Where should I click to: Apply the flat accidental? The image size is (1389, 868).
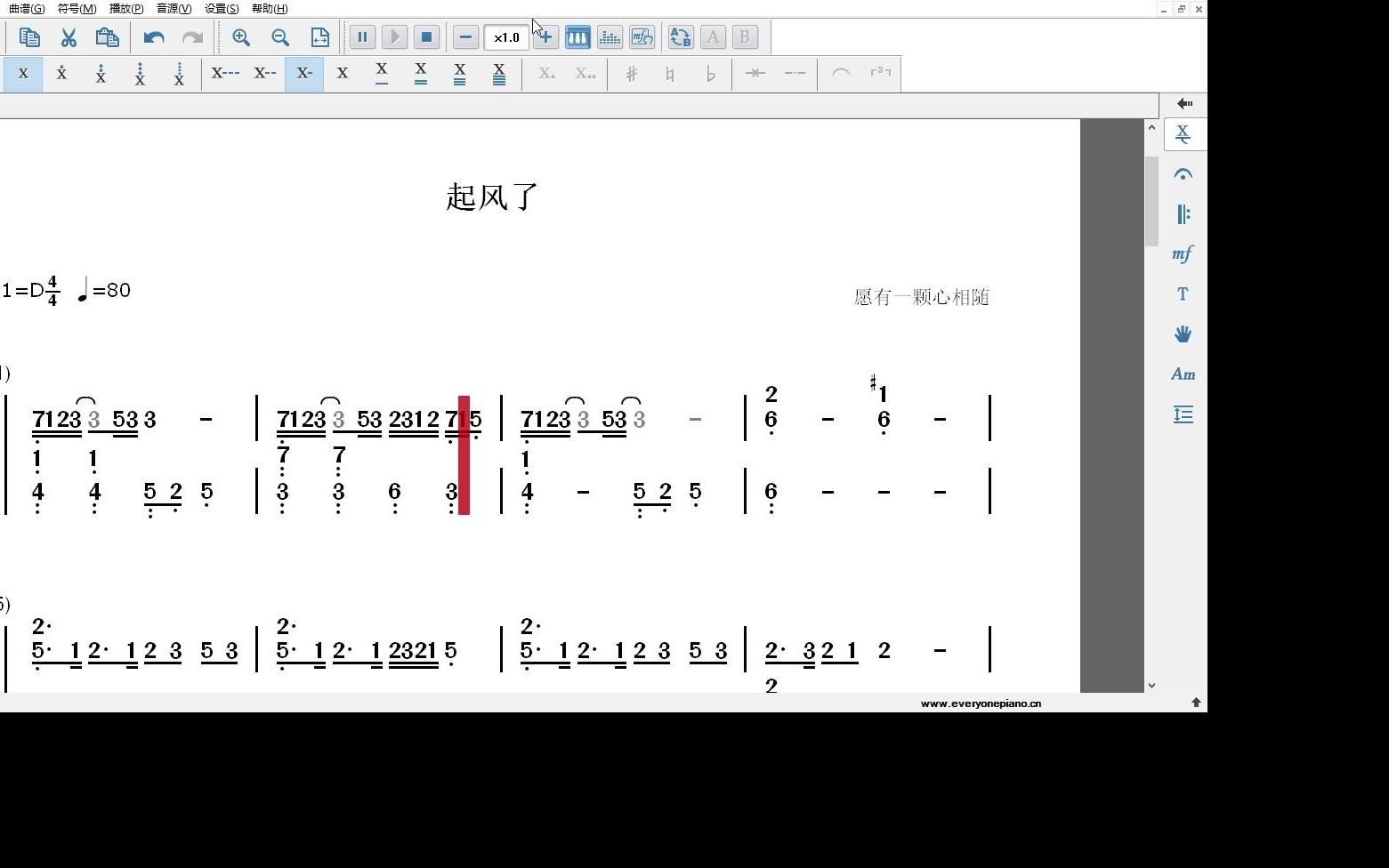[x=710, y=74]
